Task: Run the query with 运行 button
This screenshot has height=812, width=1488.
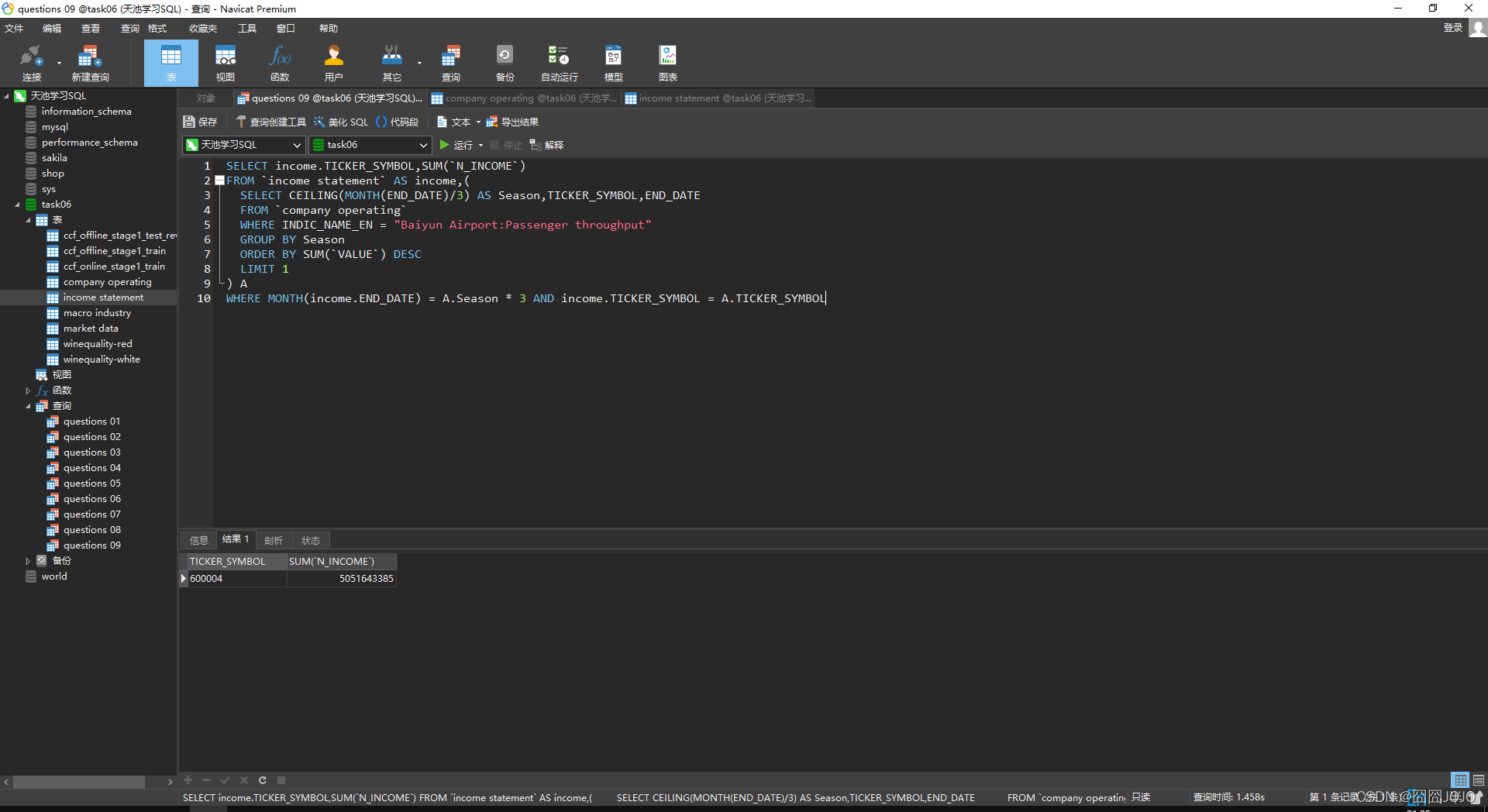Action: 456,145
